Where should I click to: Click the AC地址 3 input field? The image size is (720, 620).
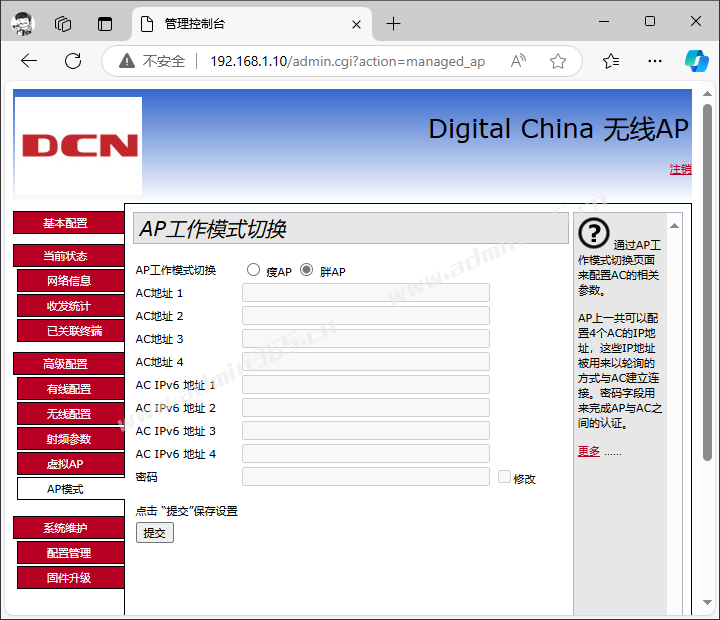[366, 338]
